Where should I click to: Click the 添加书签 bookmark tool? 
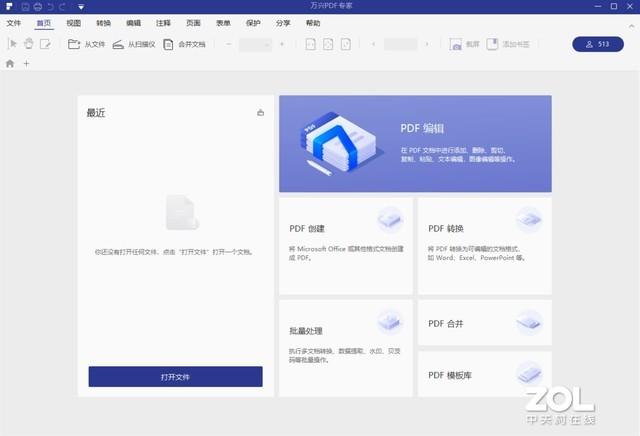508,44
